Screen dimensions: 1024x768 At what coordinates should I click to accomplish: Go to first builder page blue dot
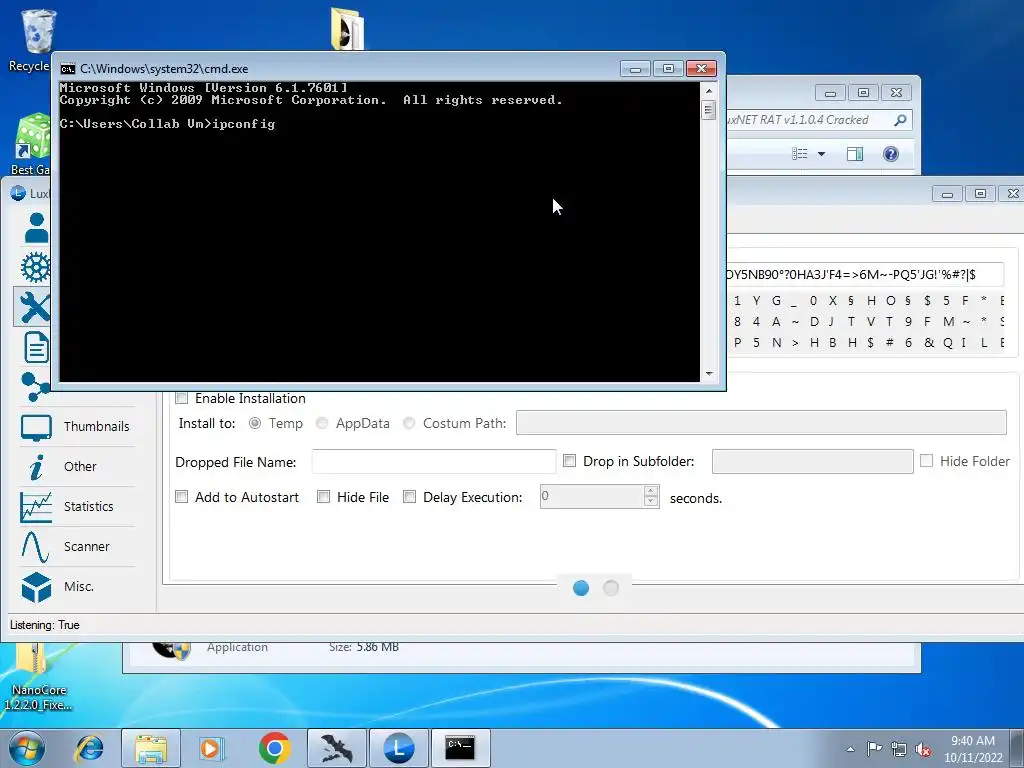pos(581,588)
